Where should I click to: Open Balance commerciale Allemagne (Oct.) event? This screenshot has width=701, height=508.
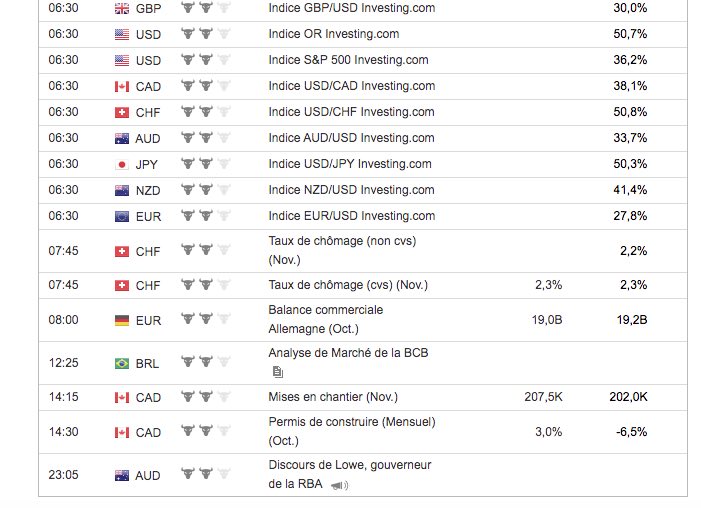pyautogui.click(x=325, y=319)
